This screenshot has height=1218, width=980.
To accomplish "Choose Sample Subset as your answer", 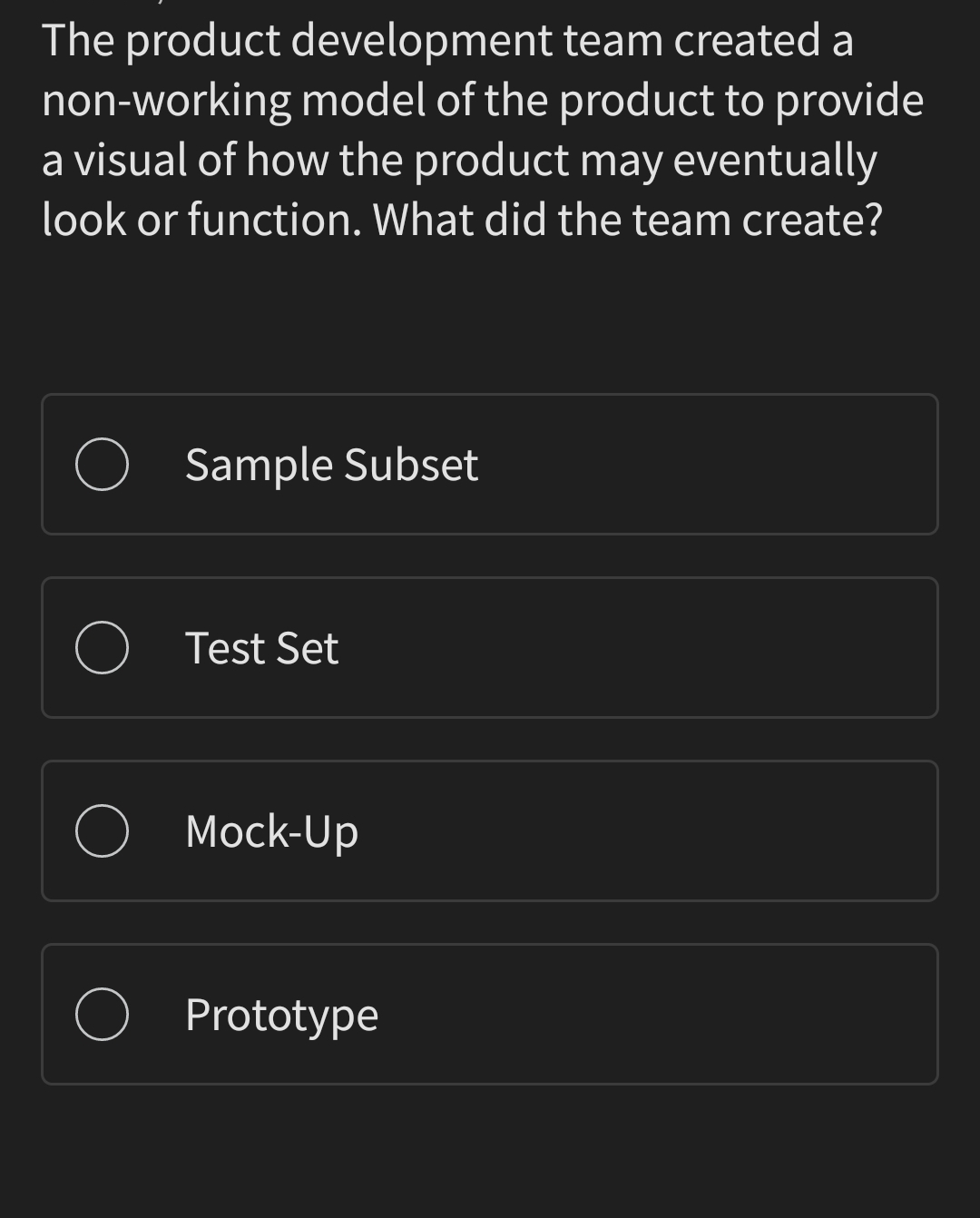I will pyautogui.click(x=490, y=464).
